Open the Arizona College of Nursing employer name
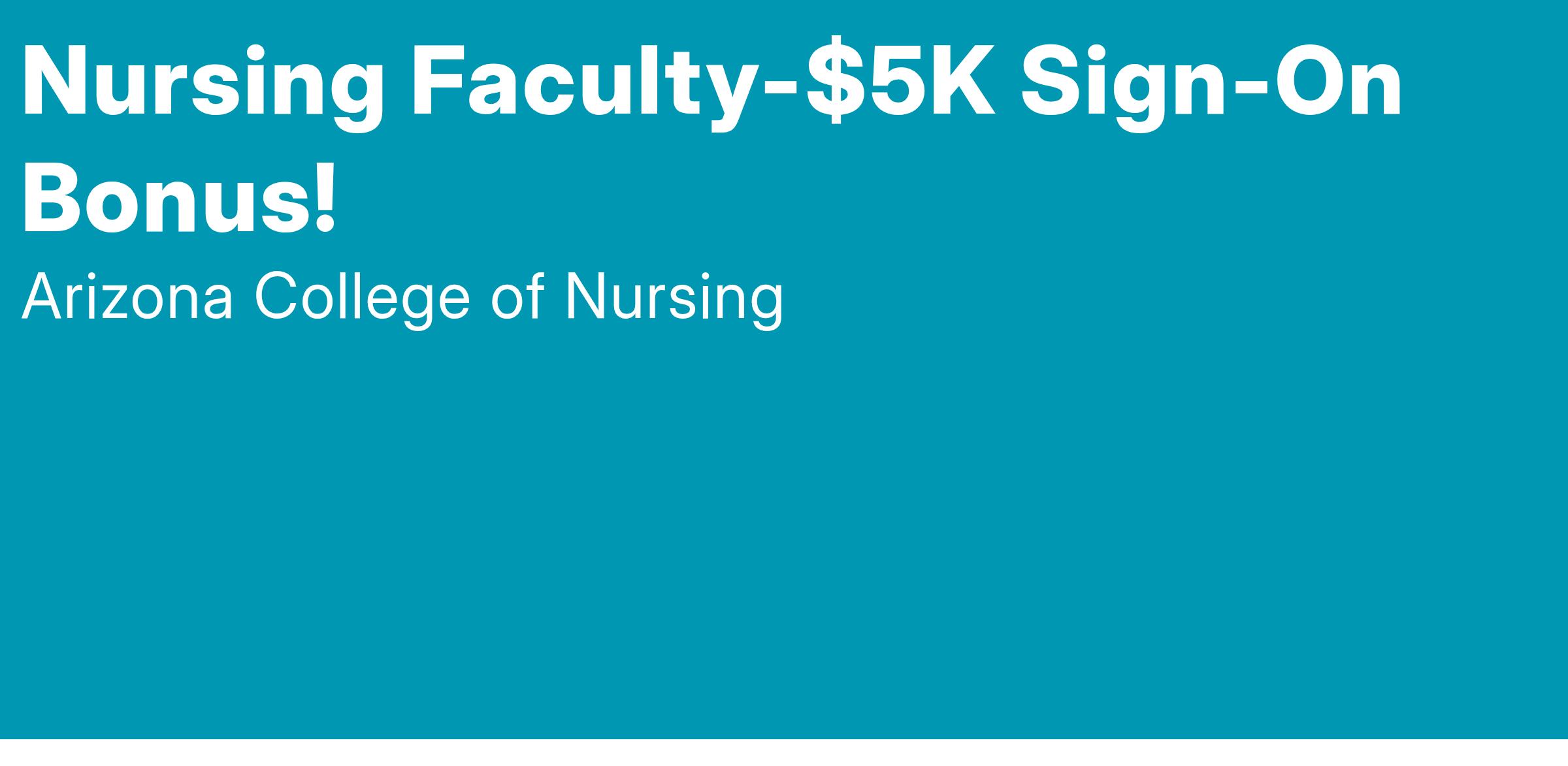 click(402, 297)
